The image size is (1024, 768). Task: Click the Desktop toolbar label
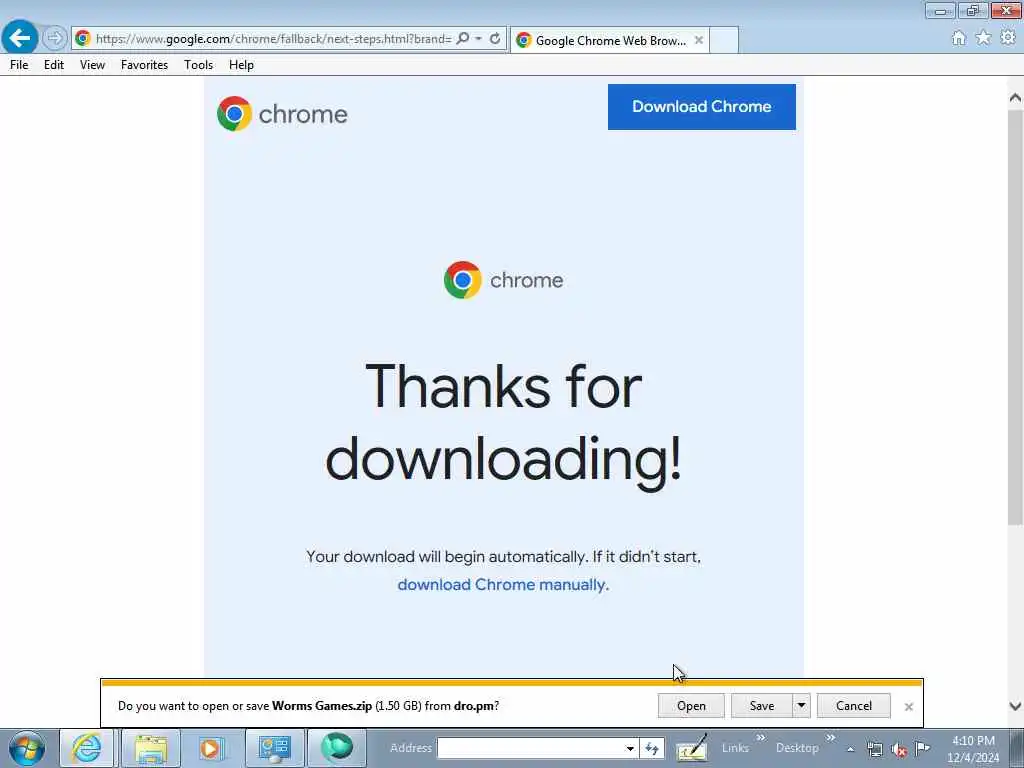click(x=797, y=748)
